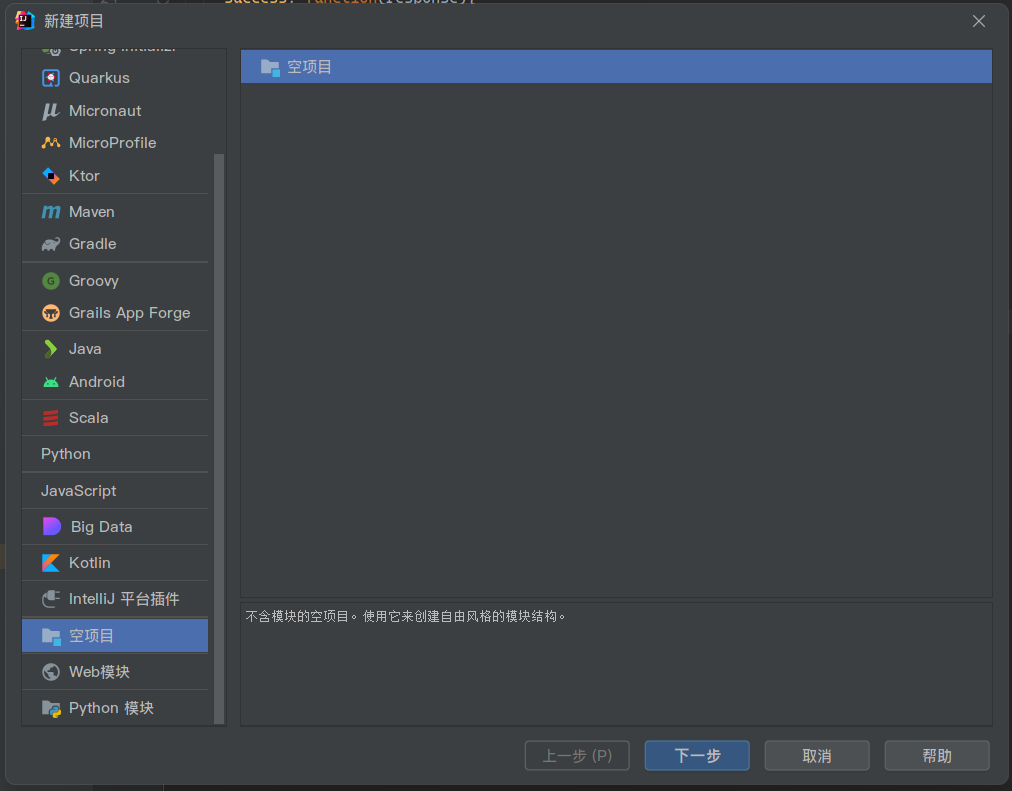The height and width of the screenshot is (791, 1012).
Task: Choose 空项目 template in the right panel
Action: [x=309, y=67]
